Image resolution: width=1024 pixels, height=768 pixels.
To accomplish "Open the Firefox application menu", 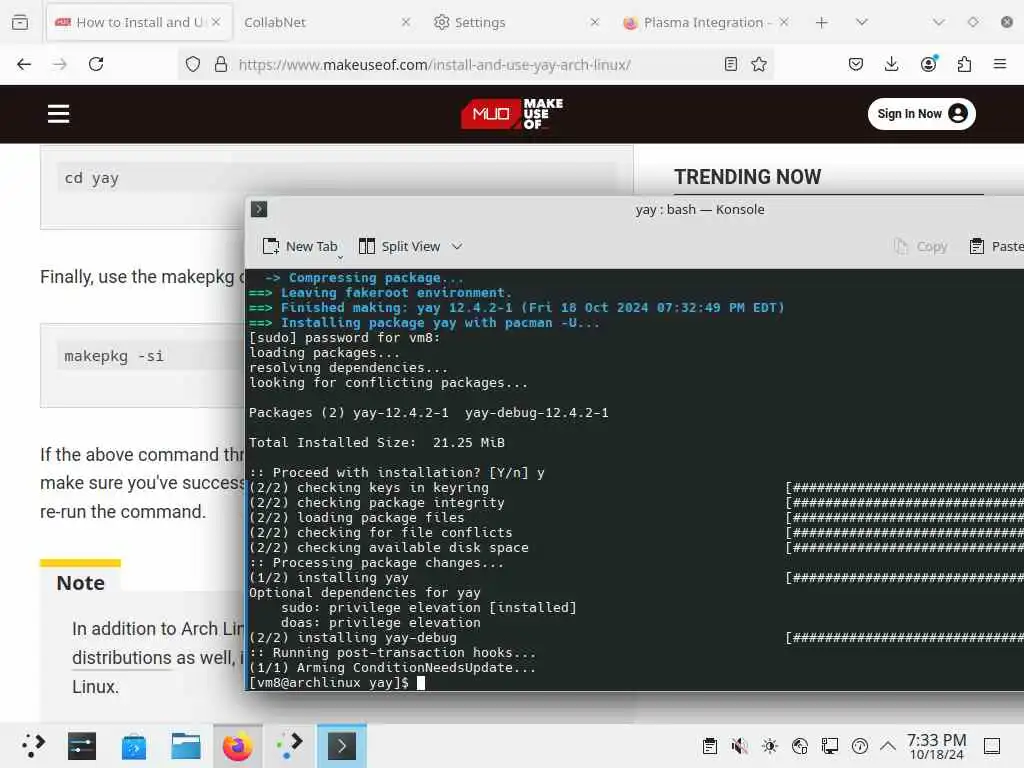I will (x=1000, y=64).
